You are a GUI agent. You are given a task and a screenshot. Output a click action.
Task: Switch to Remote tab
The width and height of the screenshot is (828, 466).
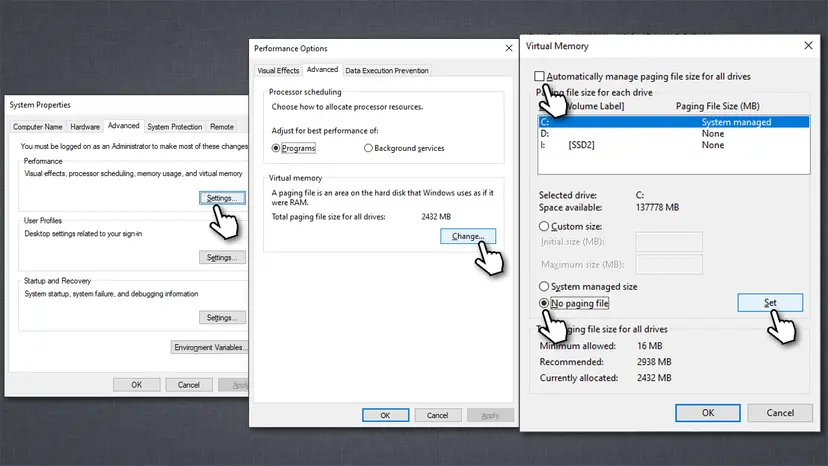coord(222,127)
